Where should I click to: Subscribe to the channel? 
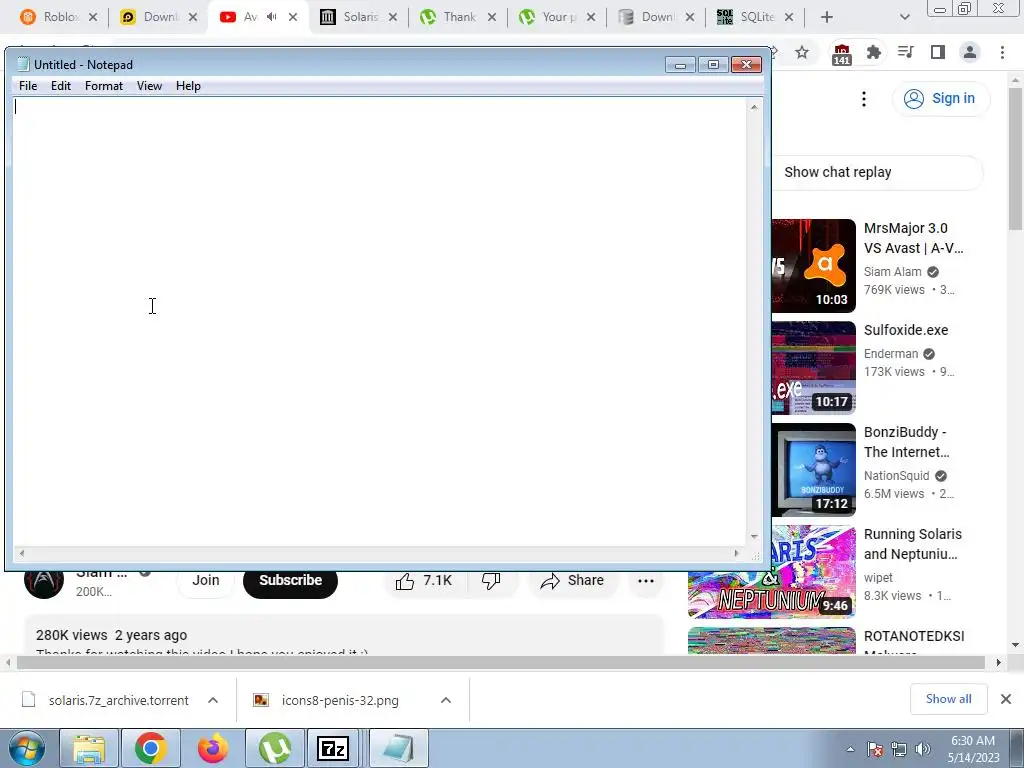tap(291, 581)
